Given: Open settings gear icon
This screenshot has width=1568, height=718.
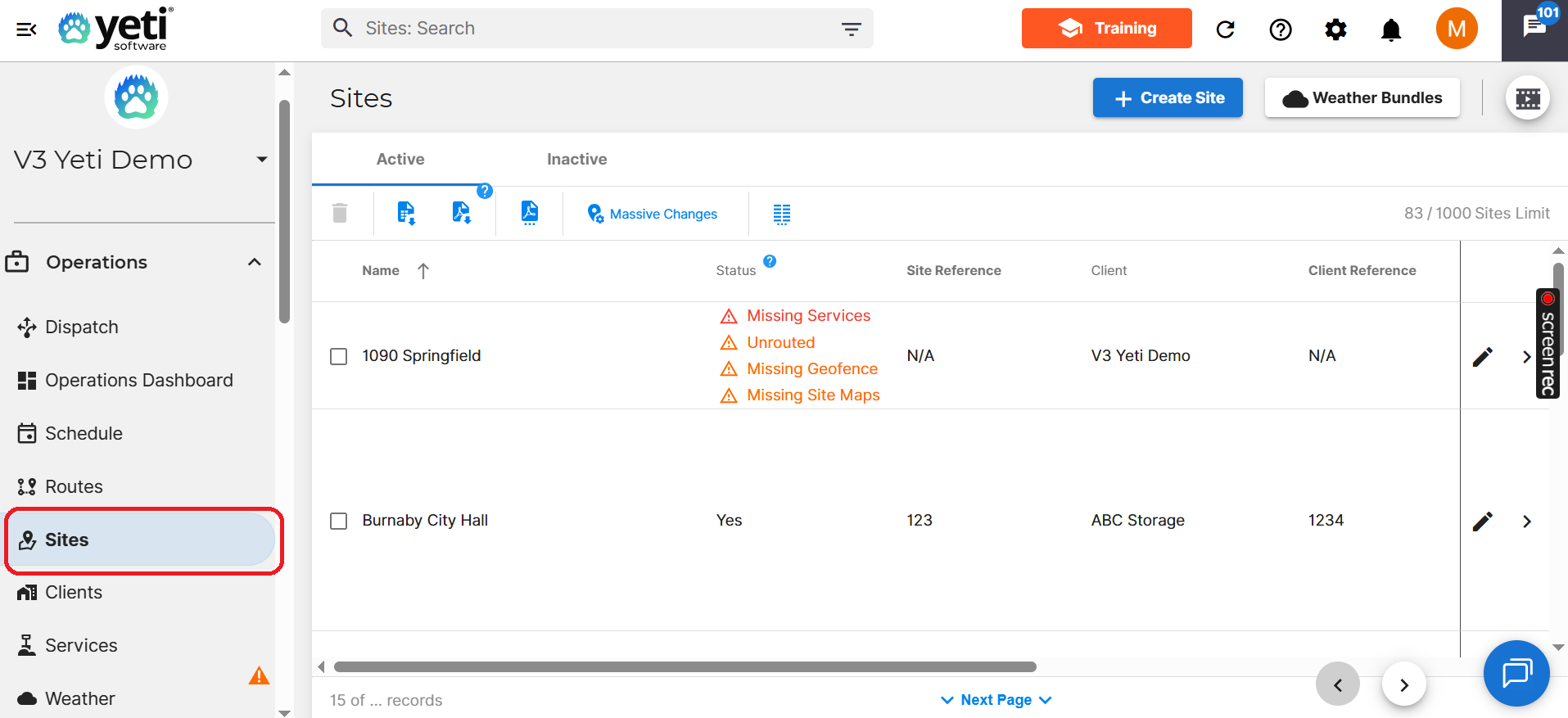Looking at the screenshot, I should (x=1335, y=29).
